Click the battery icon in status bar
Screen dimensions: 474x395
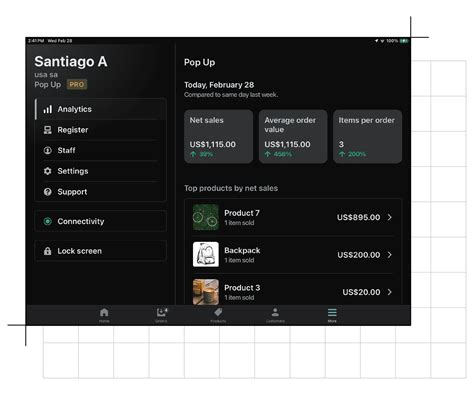[x=404, y=41]
